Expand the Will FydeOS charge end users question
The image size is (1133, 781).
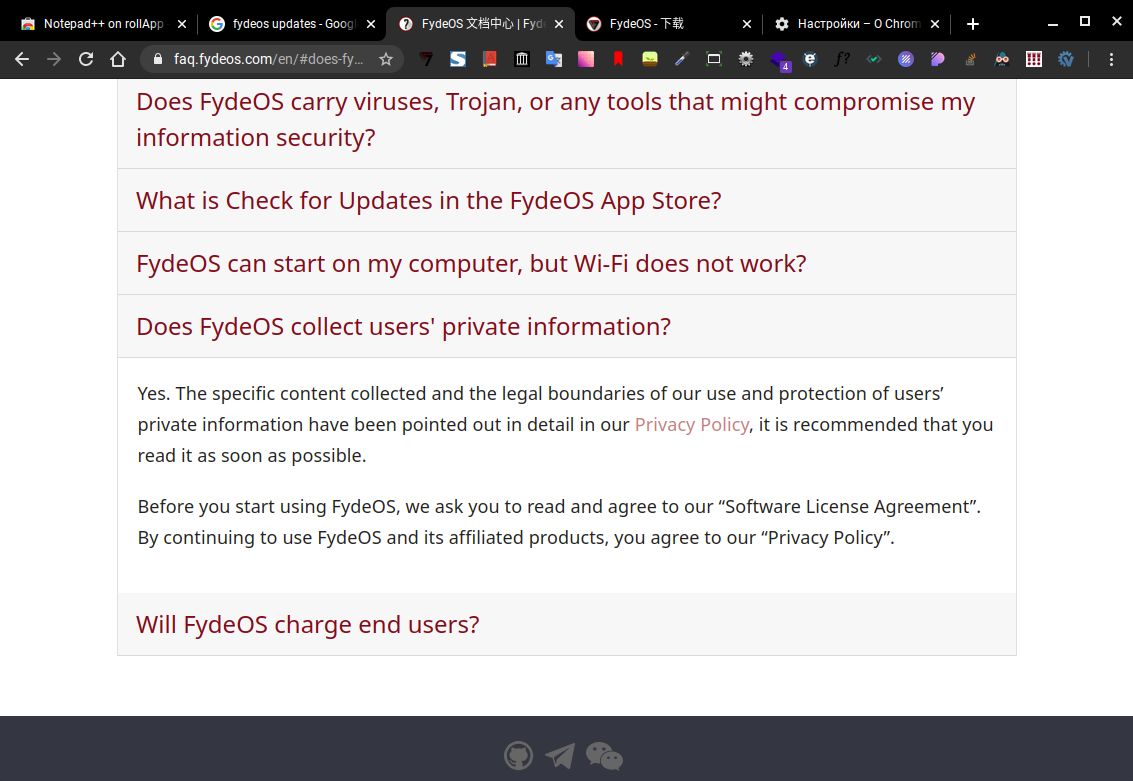[566, 624]
